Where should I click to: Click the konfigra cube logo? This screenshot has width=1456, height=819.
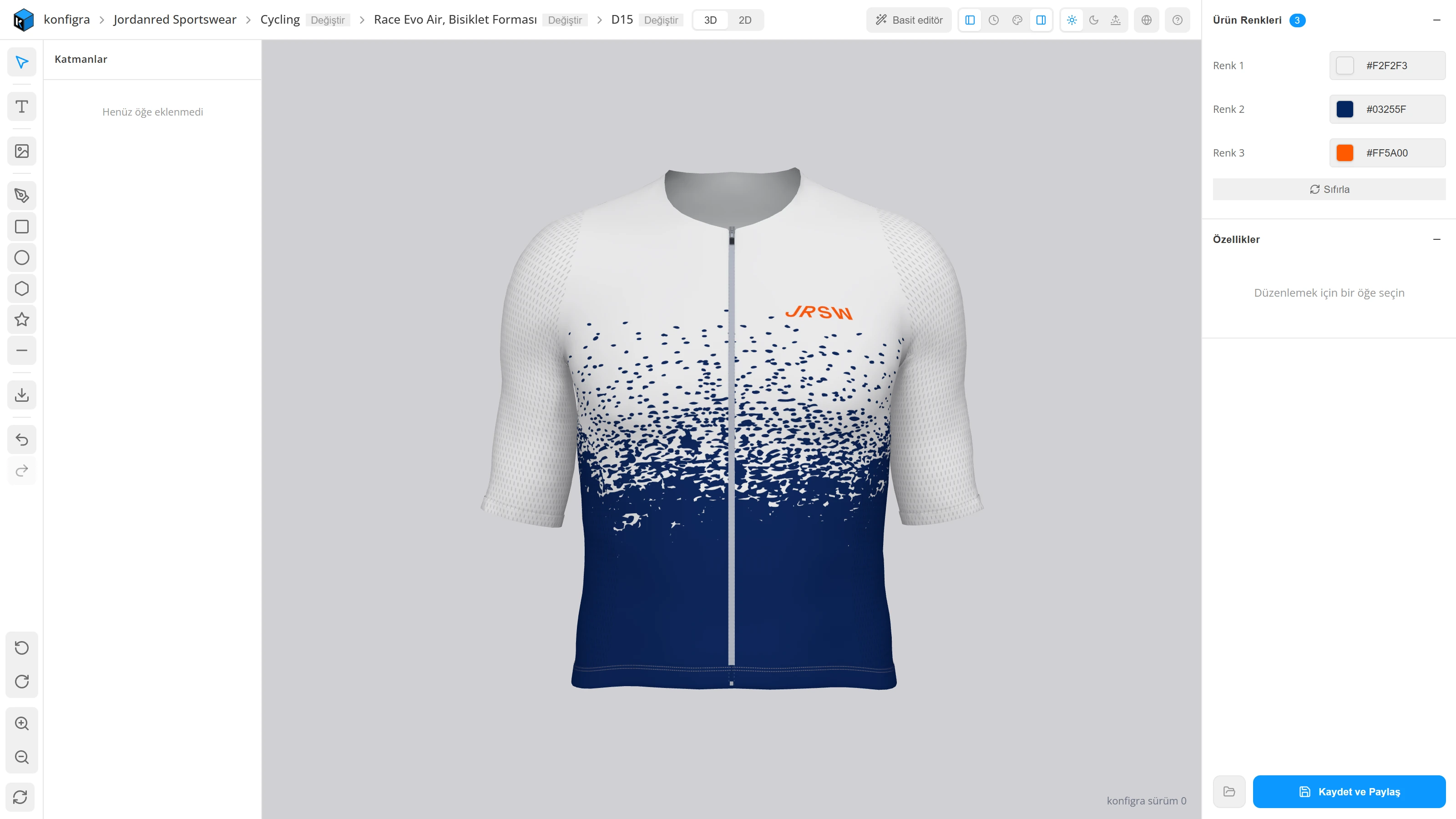23,20
